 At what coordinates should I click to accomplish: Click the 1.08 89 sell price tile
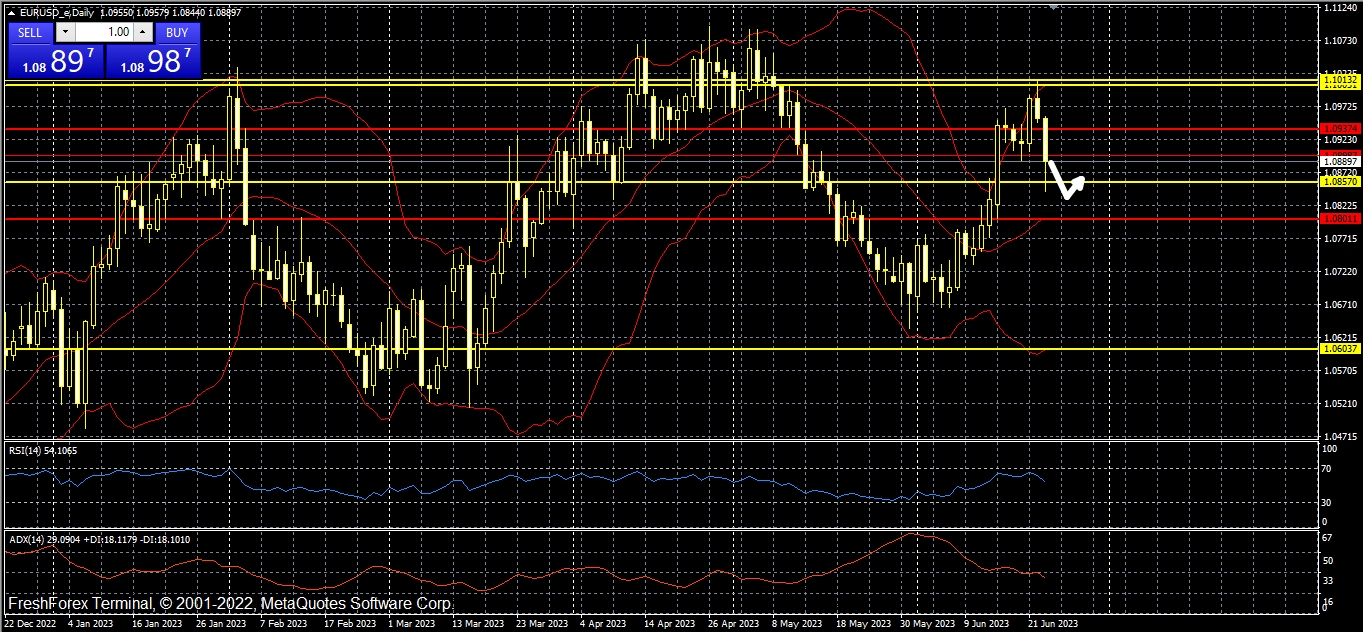[x=56, y=61]
